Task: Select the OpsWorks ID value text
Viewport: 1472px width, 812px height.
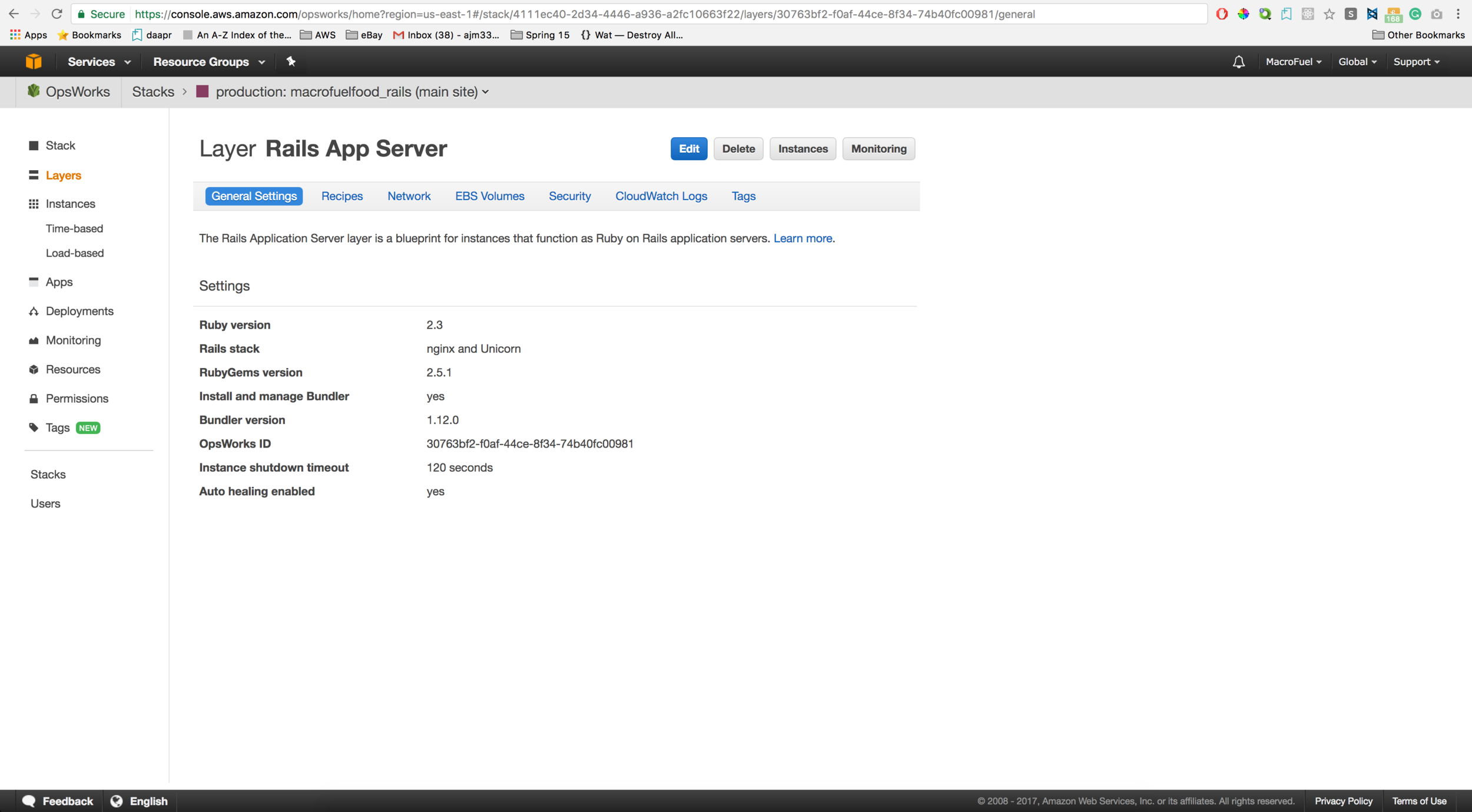Action: point(529,444)
